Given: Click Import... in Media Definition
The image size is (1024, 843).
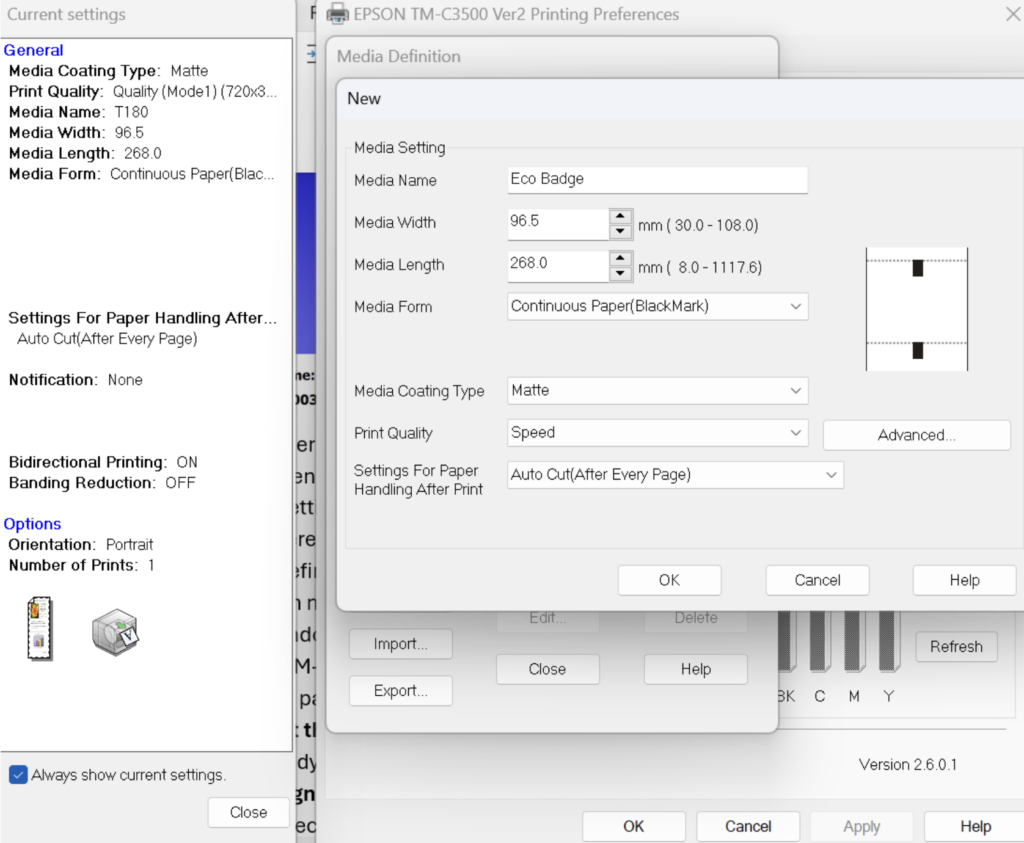Looking at the screenshot, I should point(400,644).
